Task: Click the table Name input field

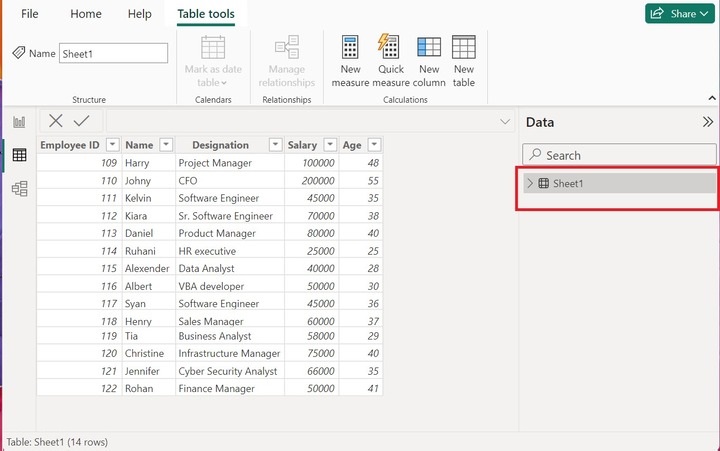Action: (x=113, y=53)
